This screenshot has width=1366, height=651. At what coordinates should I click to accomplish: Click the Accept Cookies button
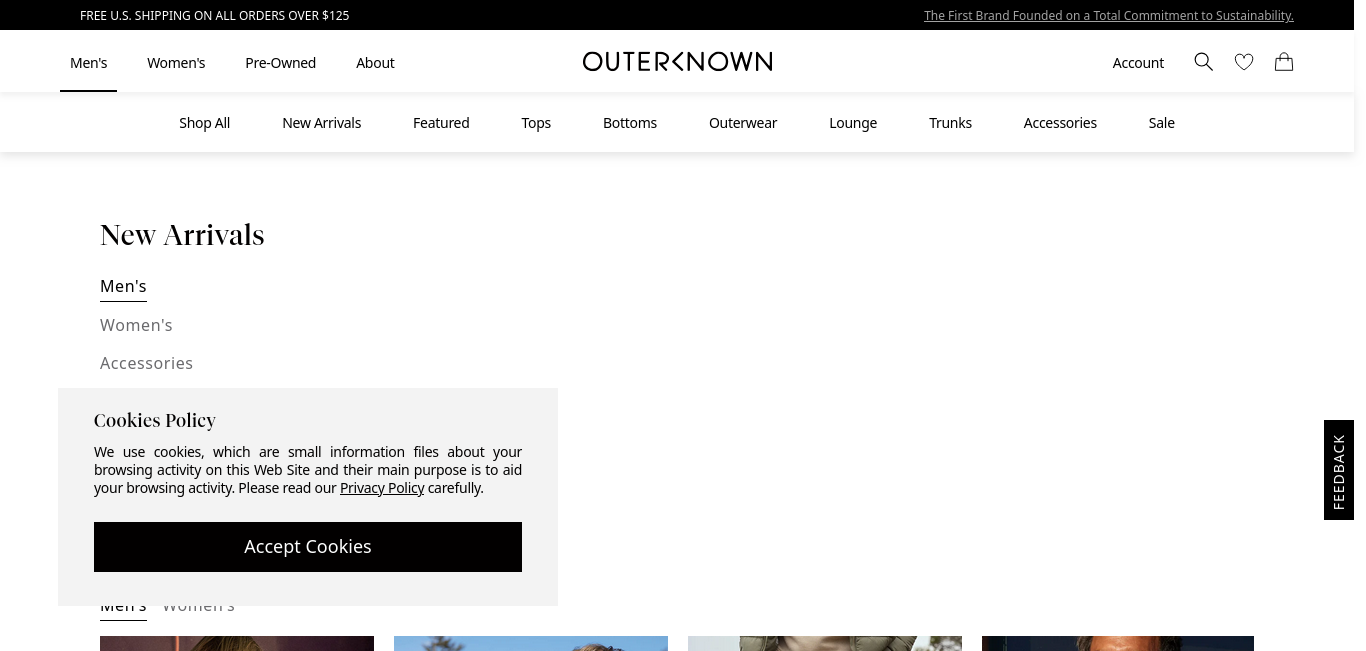308,547
